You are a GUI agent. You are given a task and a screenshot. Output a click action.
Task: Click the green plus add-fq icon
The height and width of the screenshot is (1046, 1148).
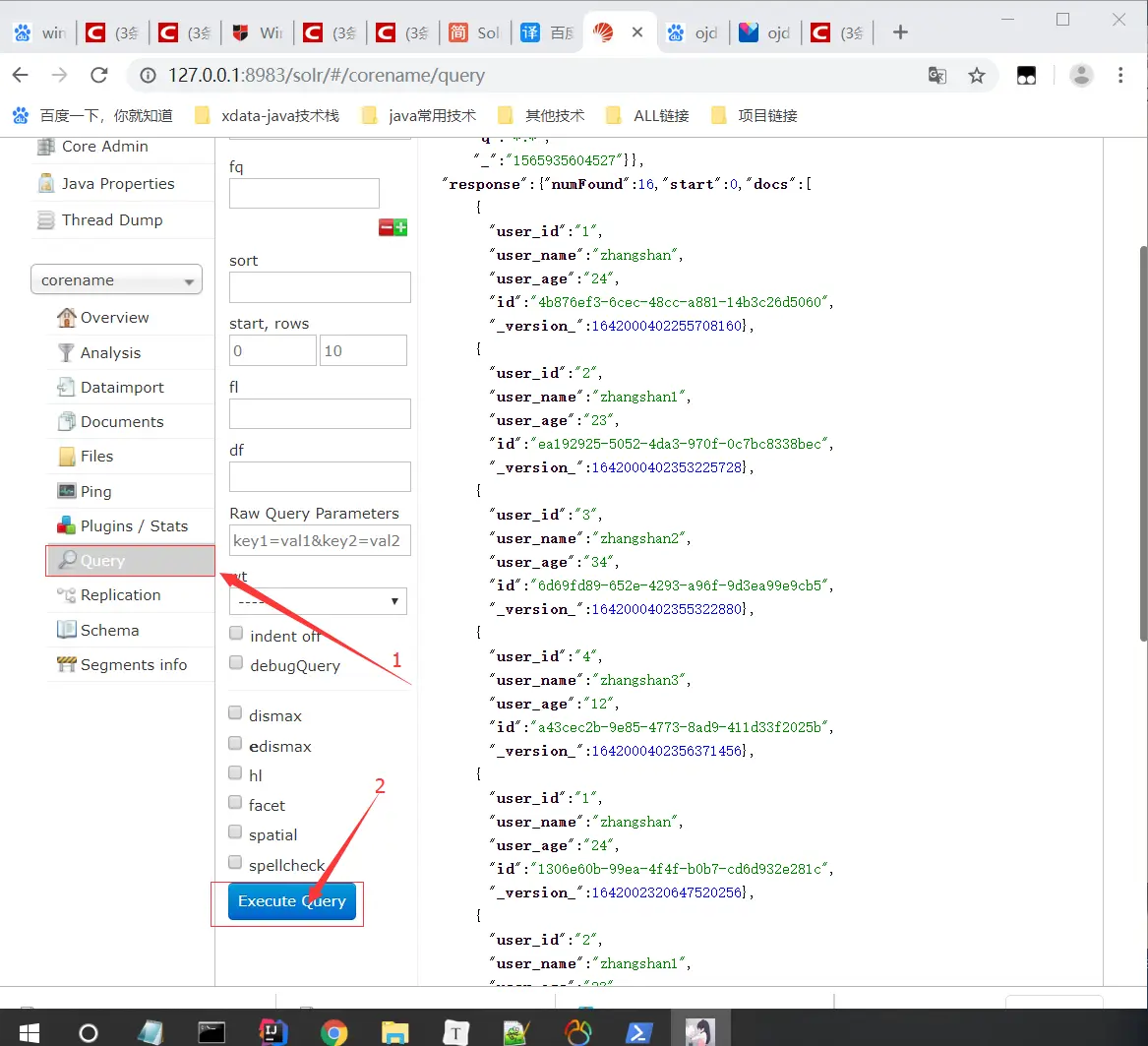coord(400,228)
